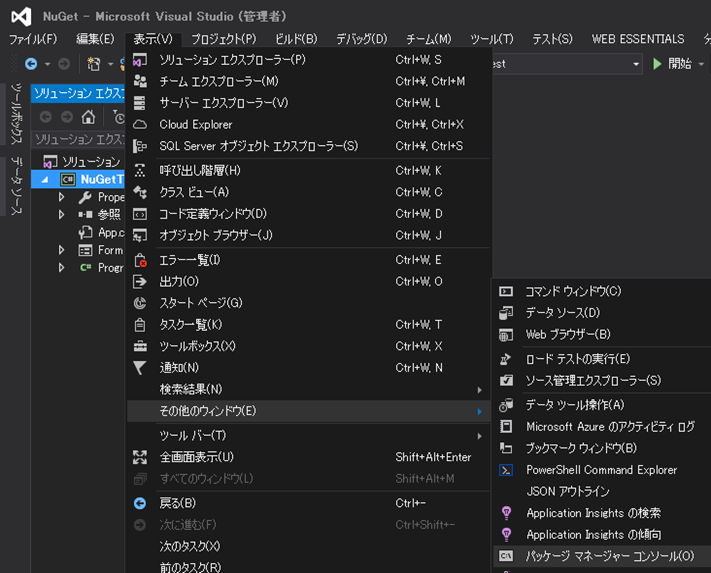Click the Web ブラウザー(B) icon
Image resolution: width=711 pixels, height=573 pixels.
click(506, 335)
